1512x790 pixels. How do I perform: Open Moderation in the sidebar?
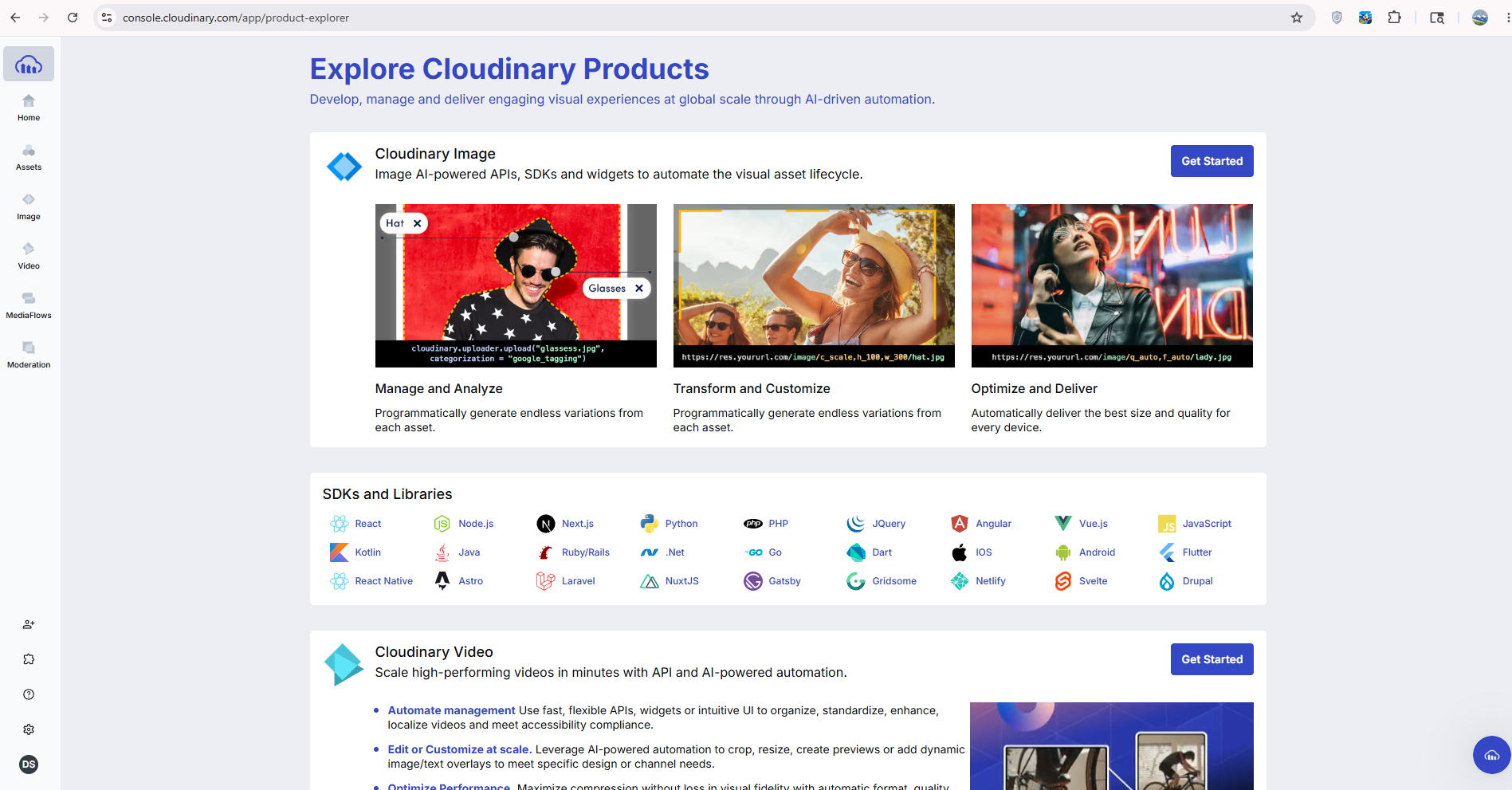[x=29, y=356]
